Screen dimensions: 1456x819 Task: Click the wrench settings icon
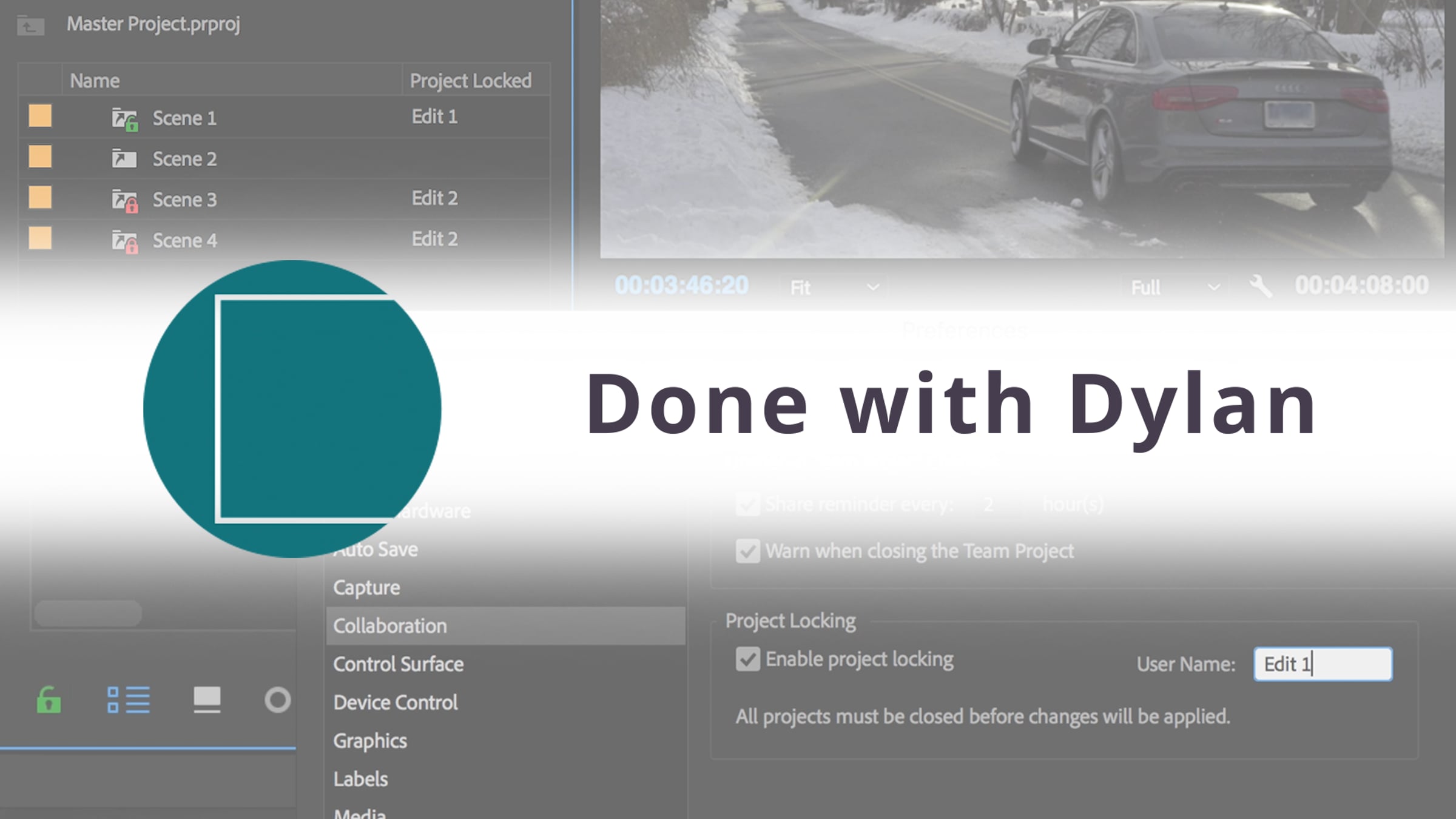click(x=1261, y=286)
